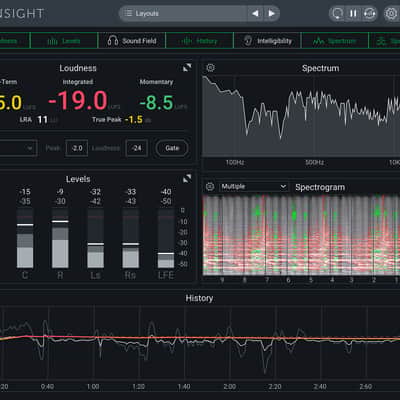Click the 2:40 mark on History timeline
Viewport: 400px width, 400px height.
tap(320, 387)
